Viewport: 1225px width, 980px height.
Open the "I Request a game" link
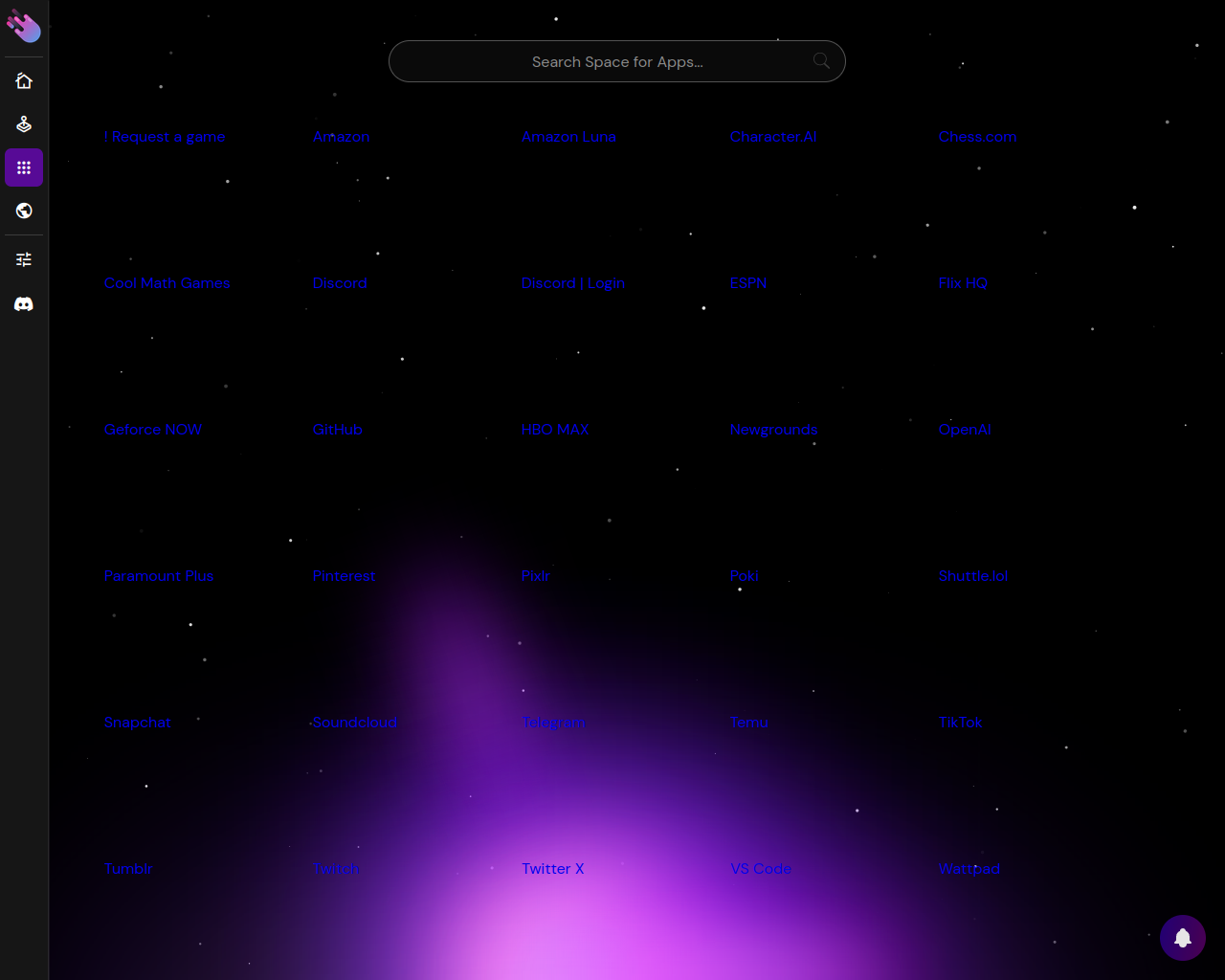point(165,137)
